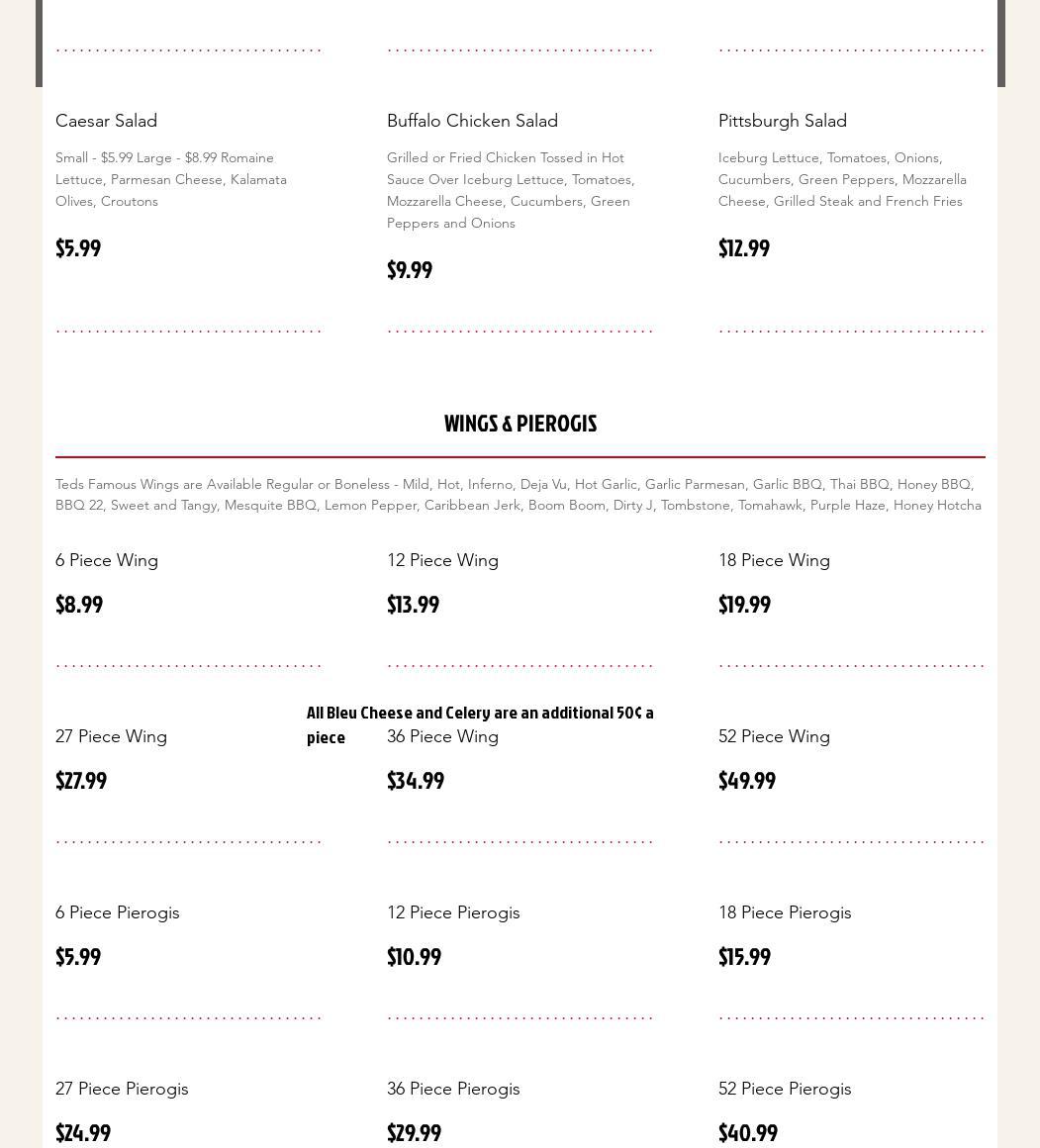Click the $12.99 Pittsburgh Salad price
This screenshot has width=1040, height=1148.
click(744, 248)
